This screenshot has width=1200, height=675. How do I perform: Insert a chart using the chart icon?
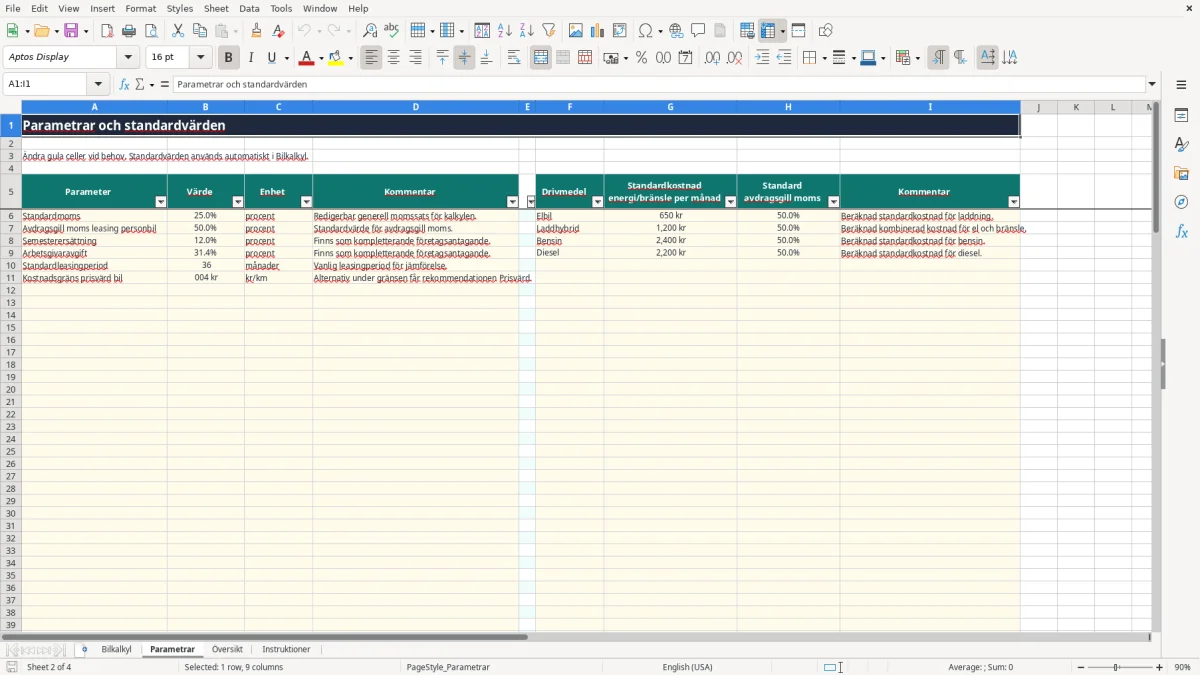click(598, 31)
